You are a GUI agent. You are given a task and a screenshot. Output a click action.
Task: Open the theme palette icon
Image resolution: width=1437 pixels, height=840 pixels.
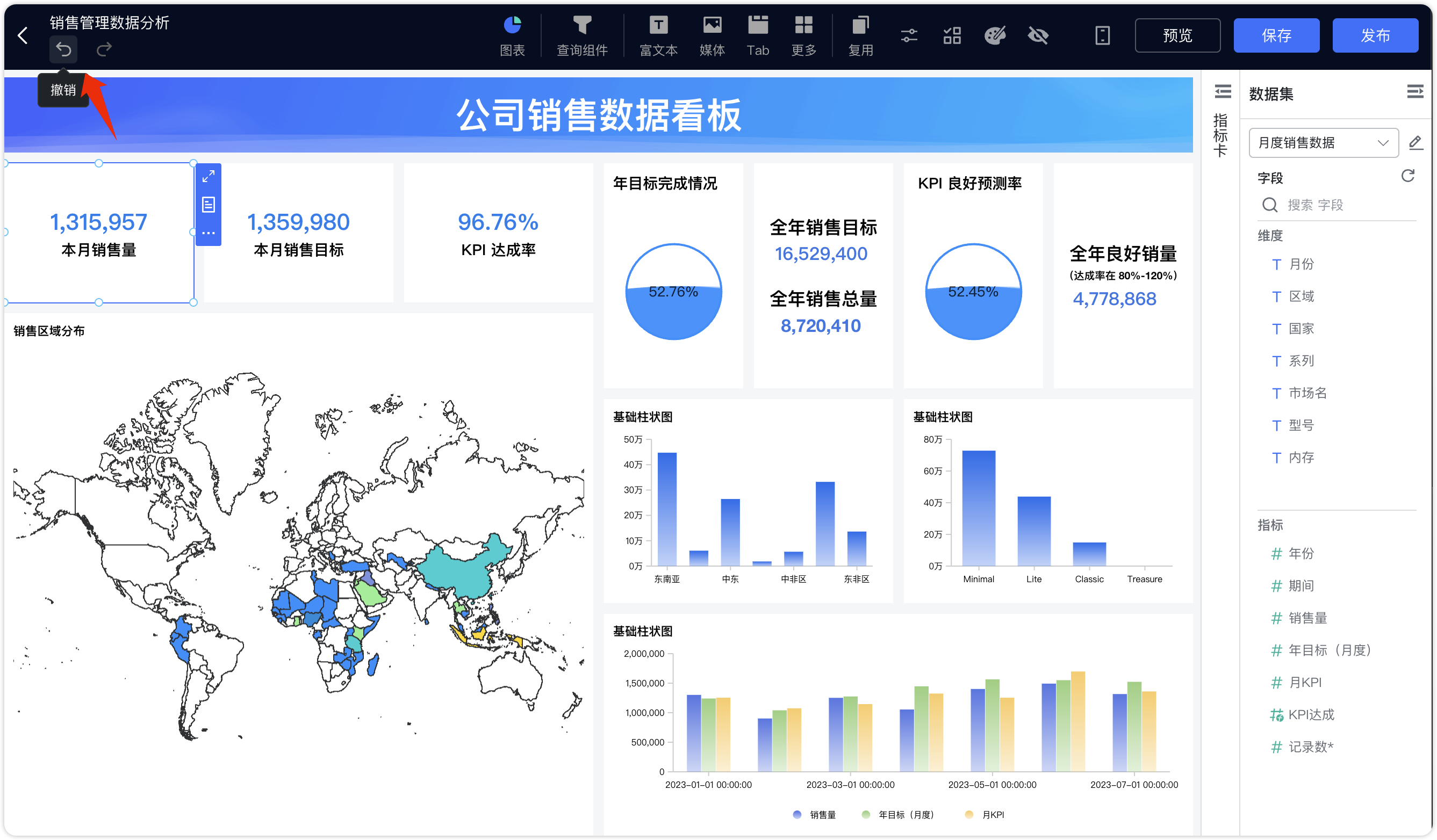995,36
